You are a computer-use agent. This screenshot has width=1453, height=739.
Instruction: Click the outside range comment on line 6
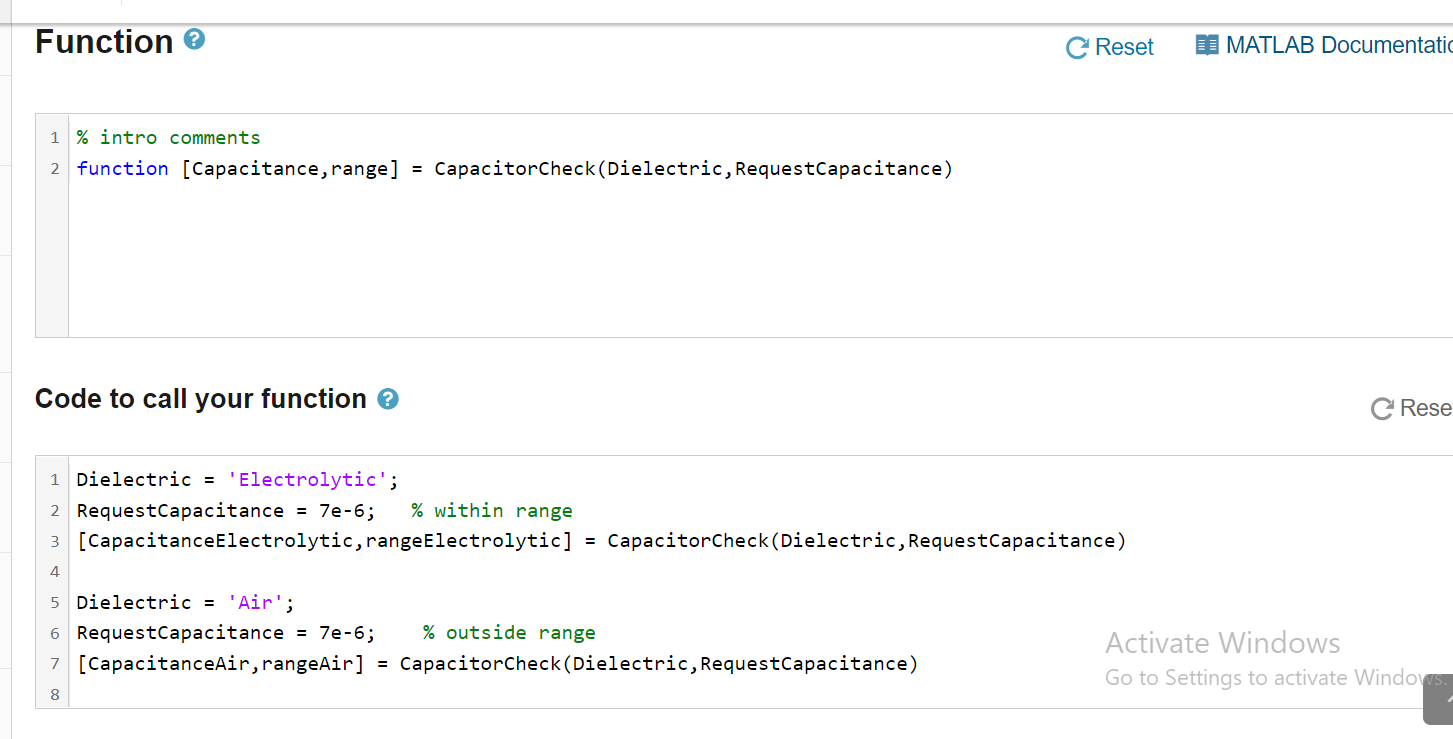tap(509, 632)
